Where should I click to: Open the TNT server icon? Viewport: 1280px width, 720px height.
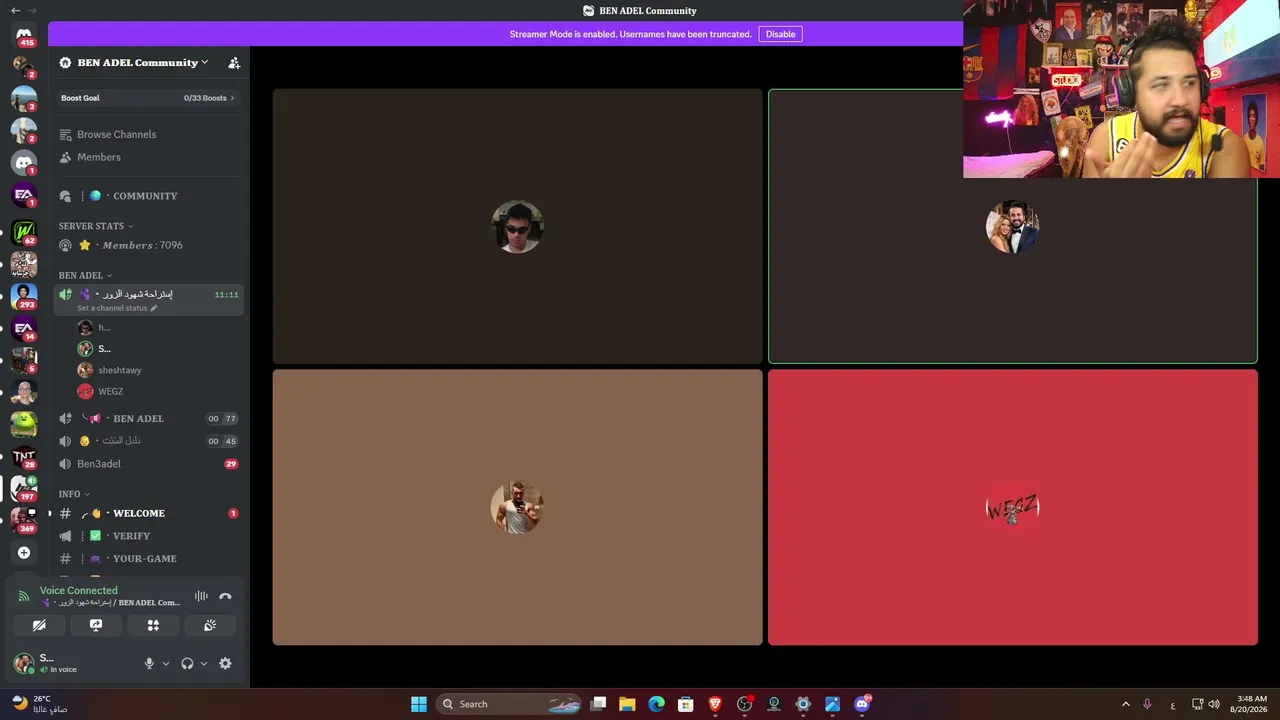(x=24, y=457)
